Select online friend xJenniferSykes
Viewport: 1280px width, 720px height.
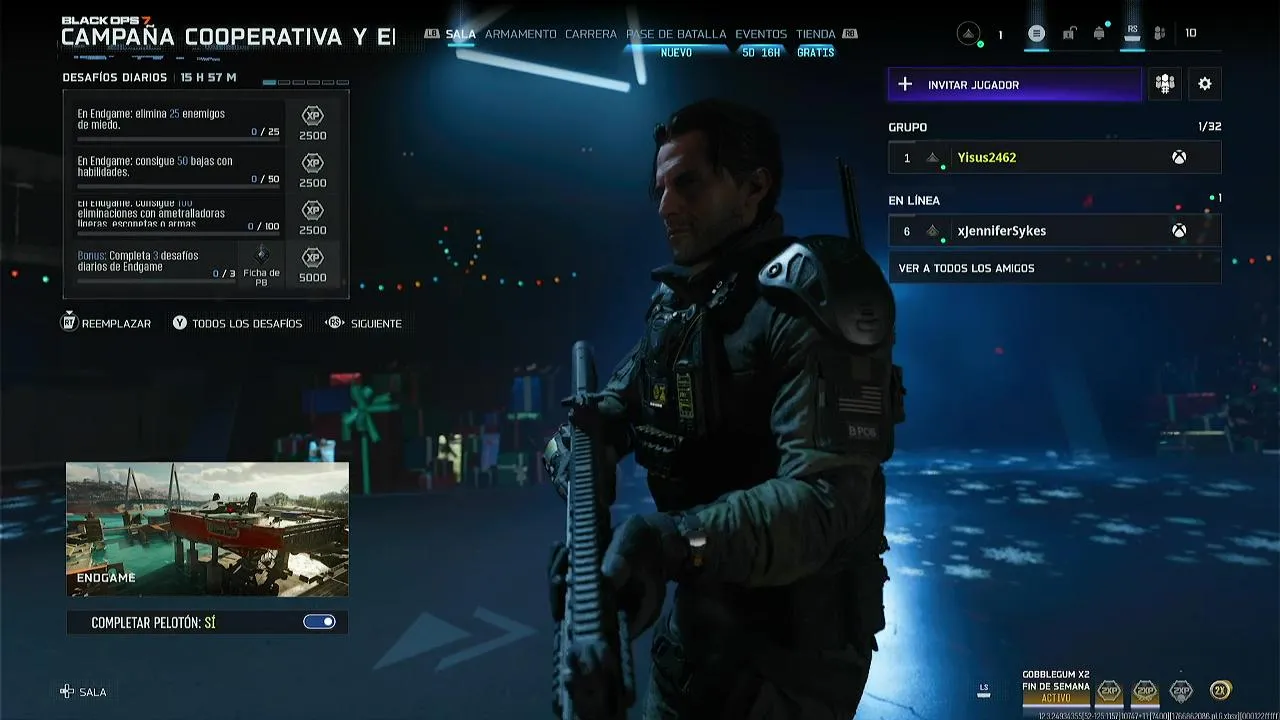(x=1055, y=231)
